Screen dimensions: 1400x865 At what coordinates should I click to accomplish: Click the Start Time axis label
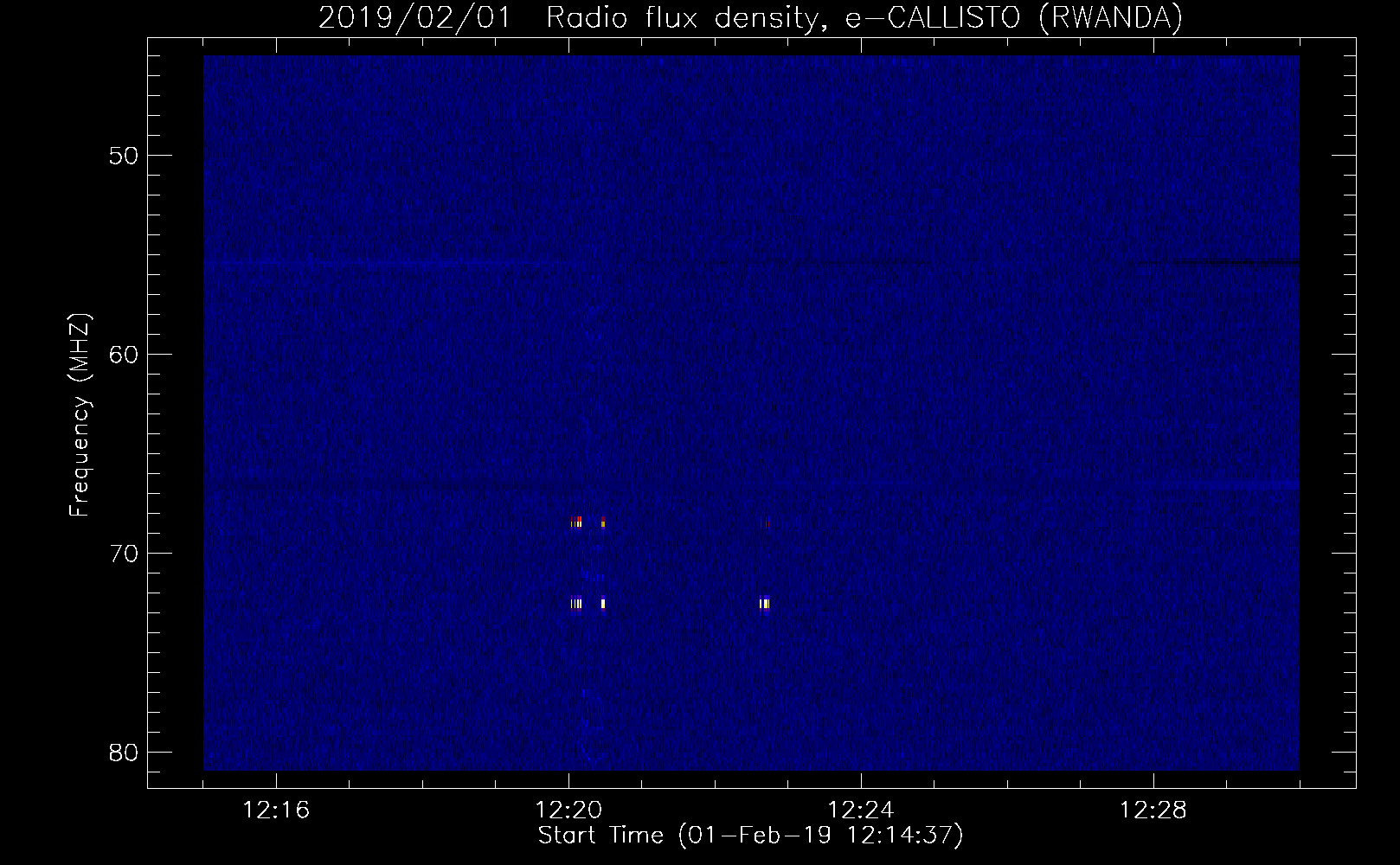point(750,836)
